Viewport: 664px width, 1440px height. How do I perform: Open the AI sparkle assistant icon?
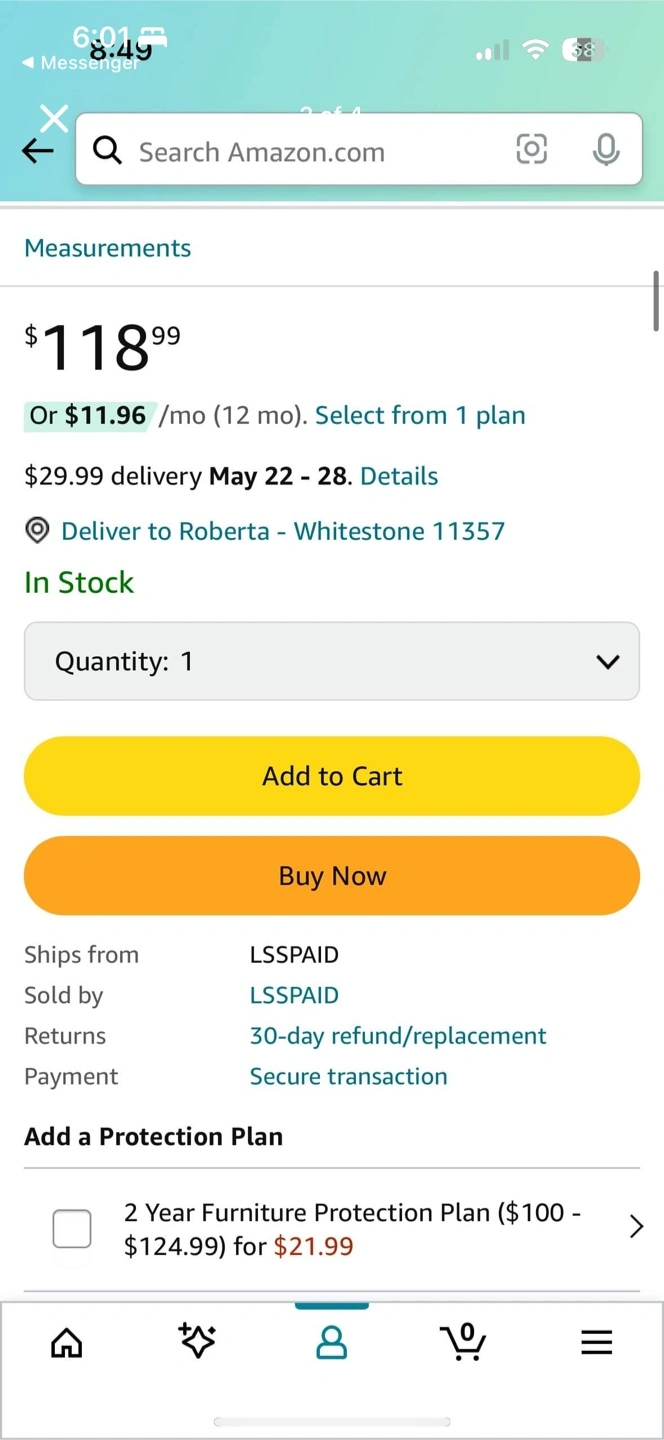tap(197, 1342)
